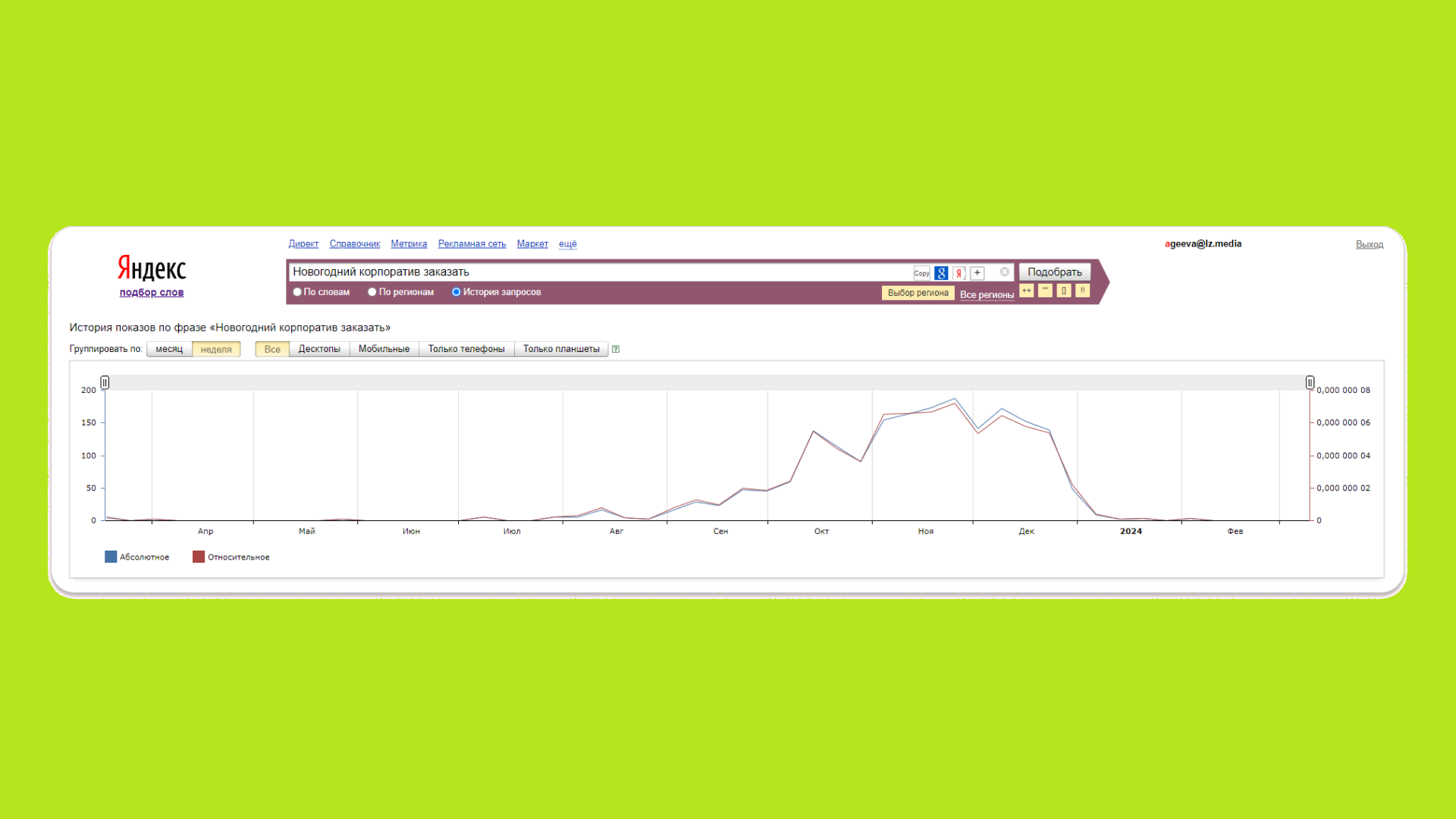
Task: Open the 'Маркет' link
Action: 532,244
